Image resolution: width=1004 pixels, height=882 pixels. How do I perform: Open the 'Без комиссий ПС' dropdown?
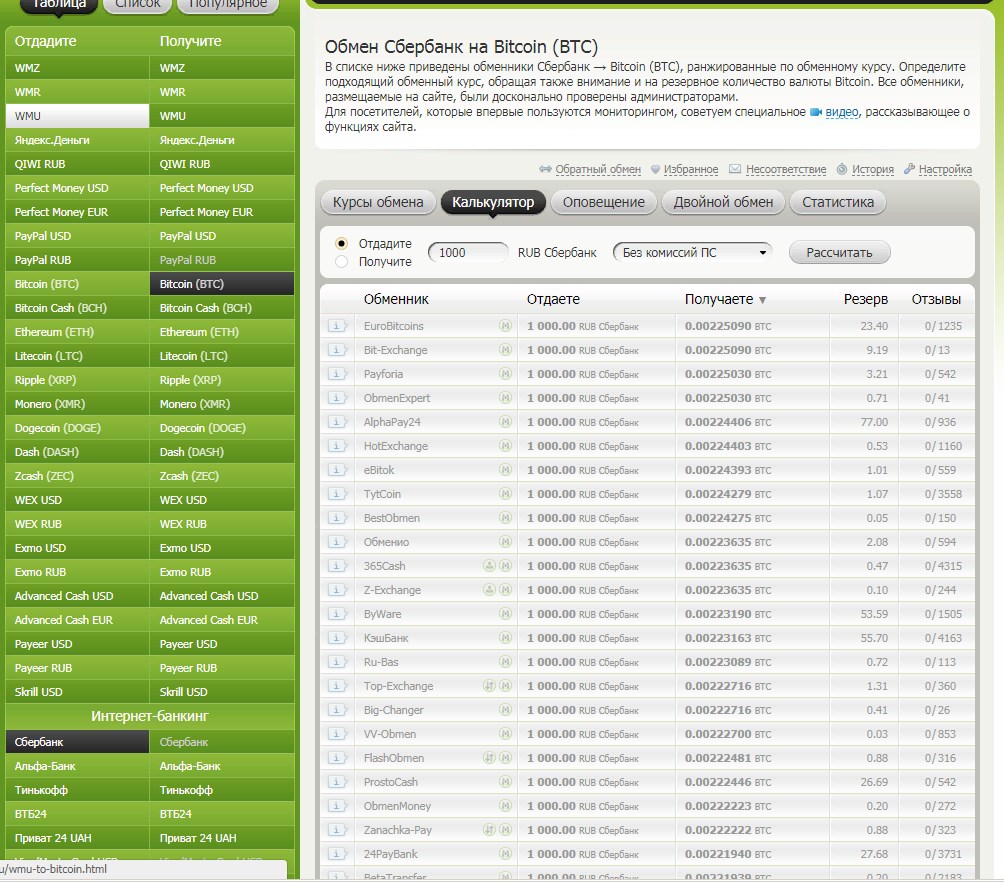pyautogui.click(x=693, y=252)
